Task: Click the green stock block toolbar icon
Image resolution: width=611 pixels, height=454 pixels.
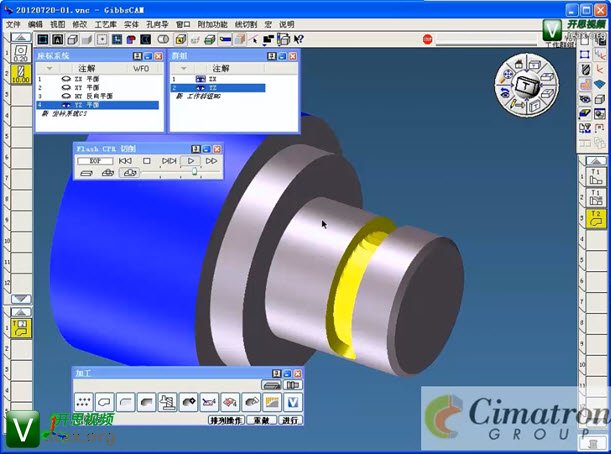Action: [210, 39]
